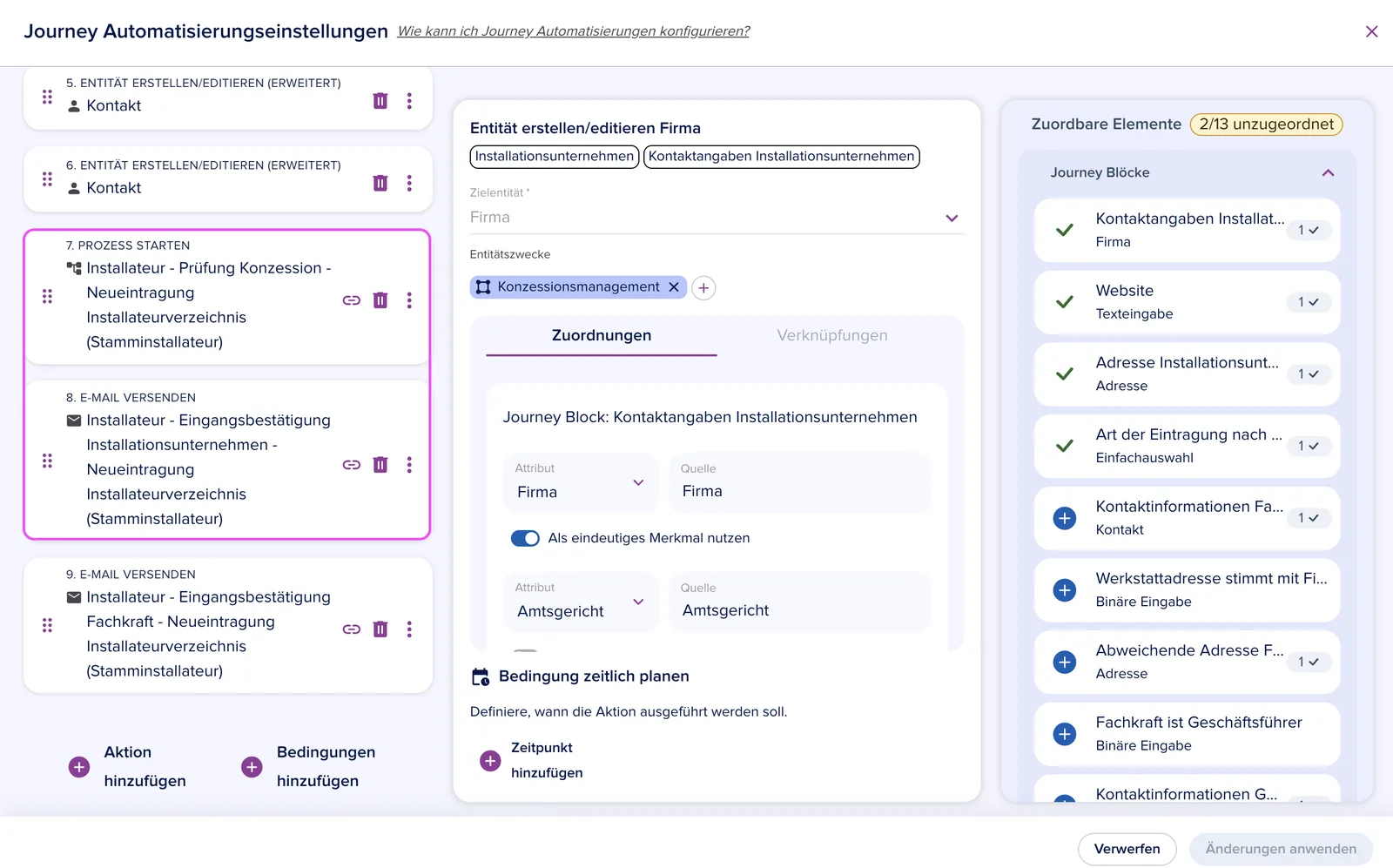Expand count dropdown on Adresse Installationsunt... card
The width and height of the screenshot is (1393, 868).
[1309, 374]
